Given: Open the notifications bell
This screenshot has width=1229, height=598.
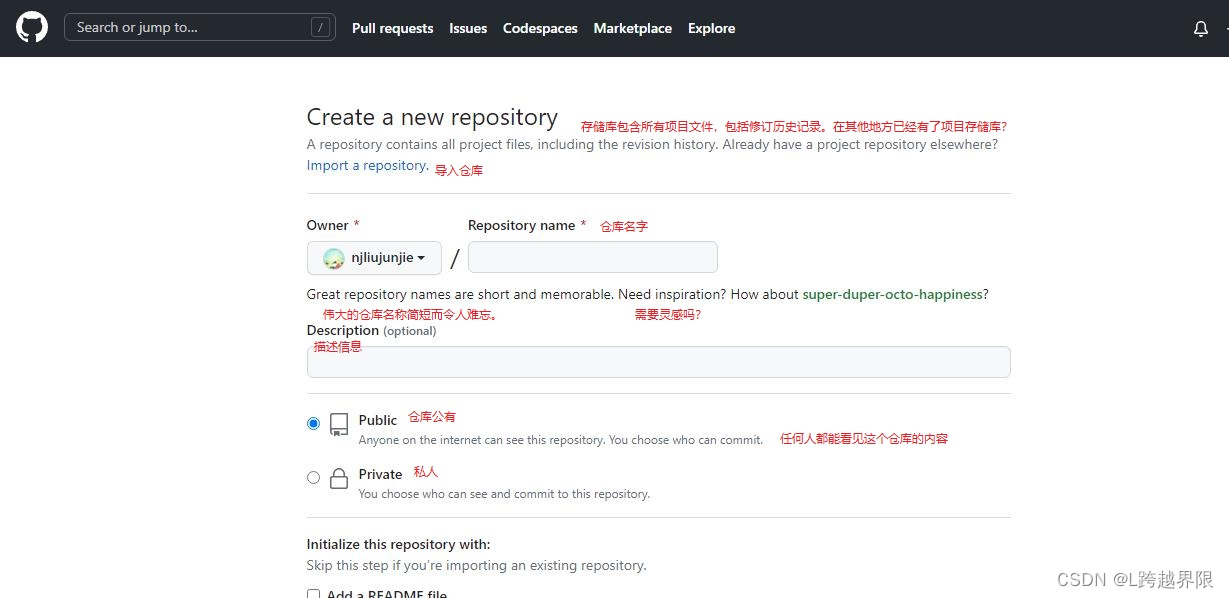Looking at the screenshot, I should (1201, 29).
